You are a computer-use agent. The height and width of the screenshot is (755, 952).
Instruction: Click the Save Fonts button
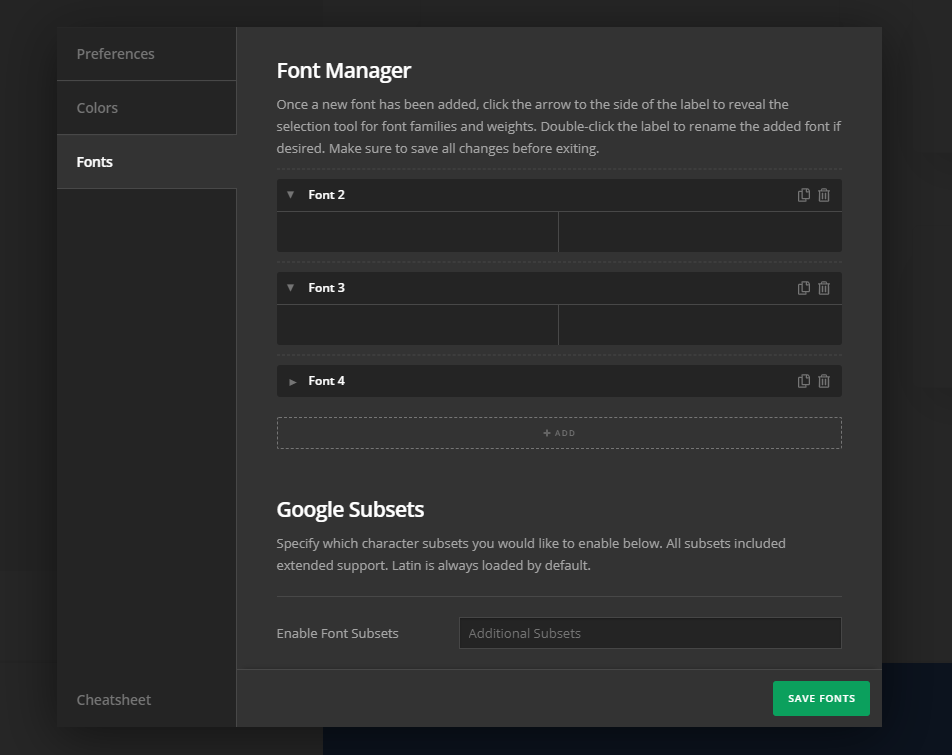821,698
